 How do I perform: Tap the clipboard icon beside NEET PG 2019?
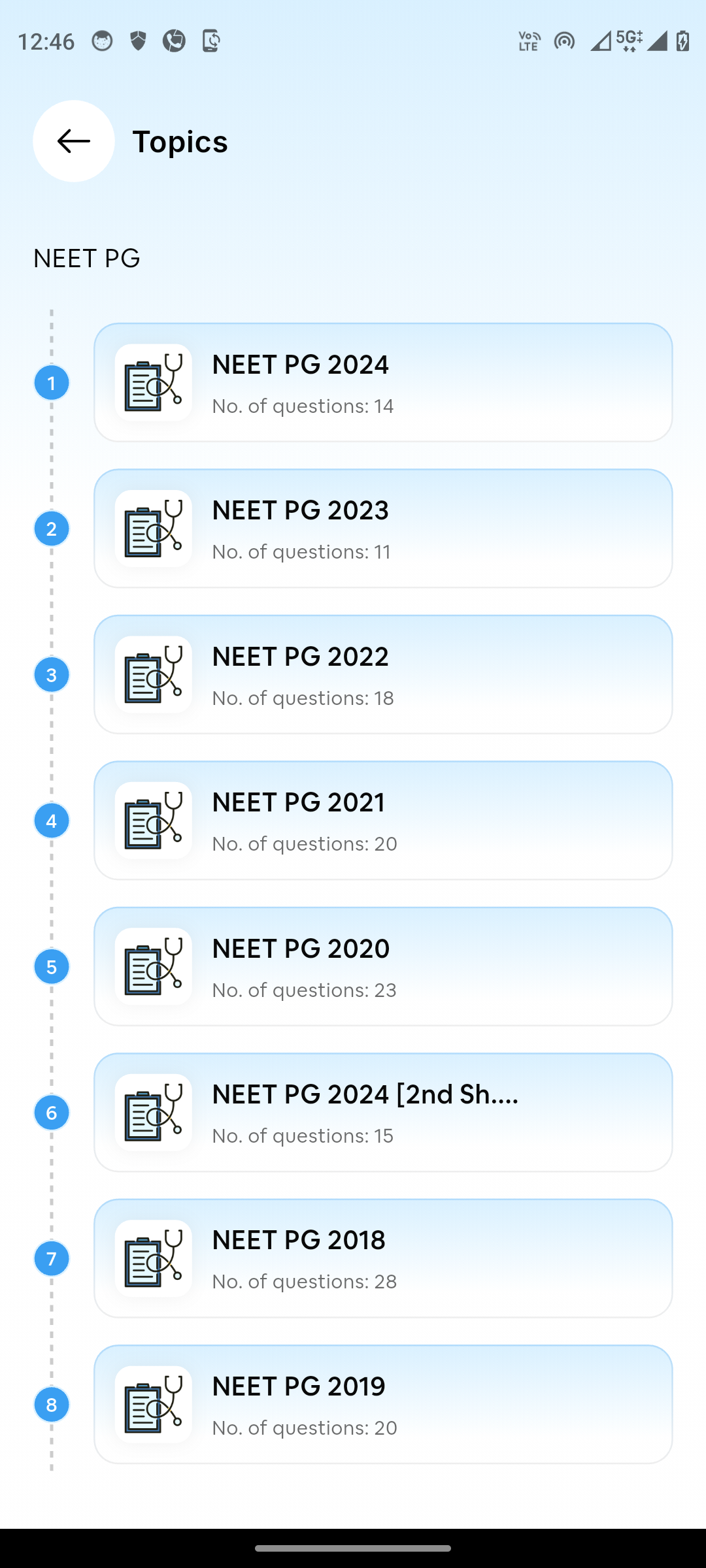click(154, 1405)
